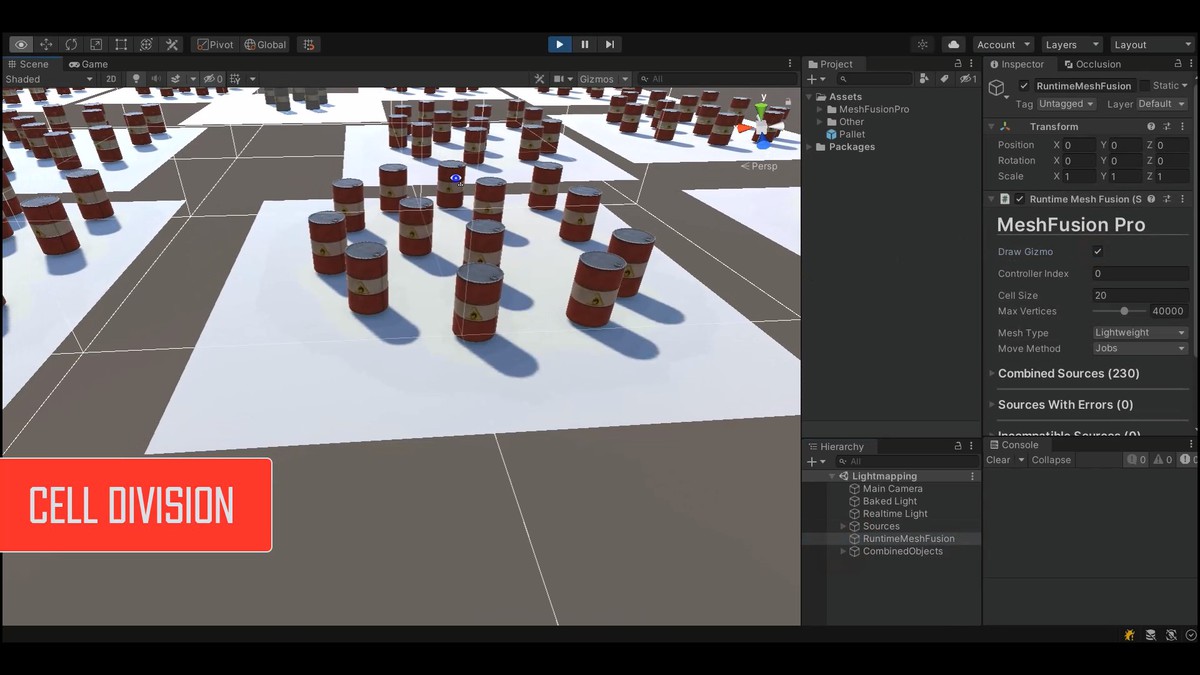1200x675 pixels.
Task: Open the Move Method dropdown
Action: 1140,349
